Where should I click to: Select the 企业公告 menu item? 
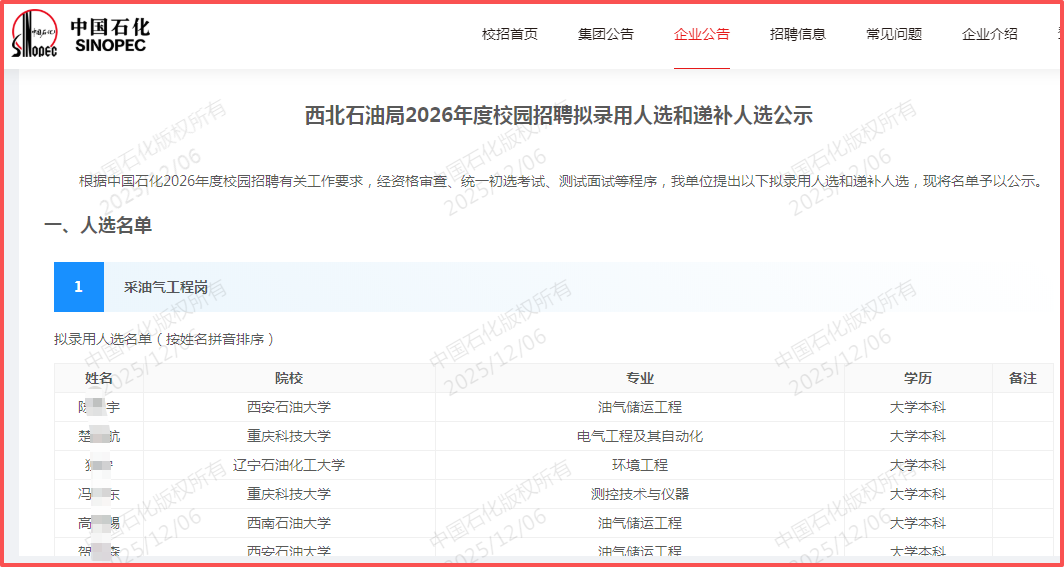pos(702,35)
